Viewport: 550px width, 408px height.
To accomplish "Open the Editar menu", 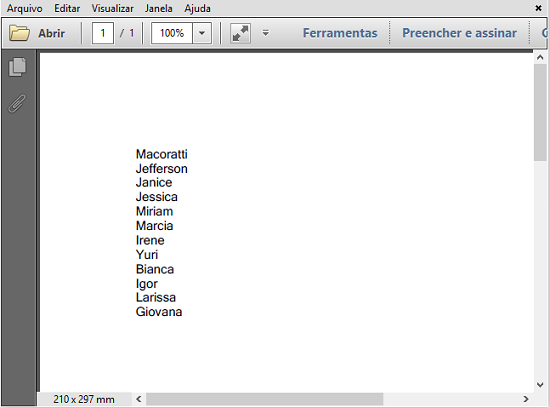I will 67,8.
